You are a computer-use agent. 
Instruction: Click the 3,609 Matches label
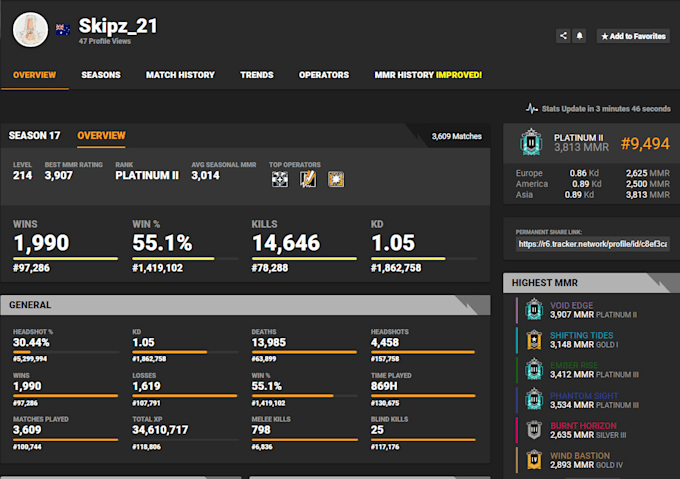click(456, 136)
